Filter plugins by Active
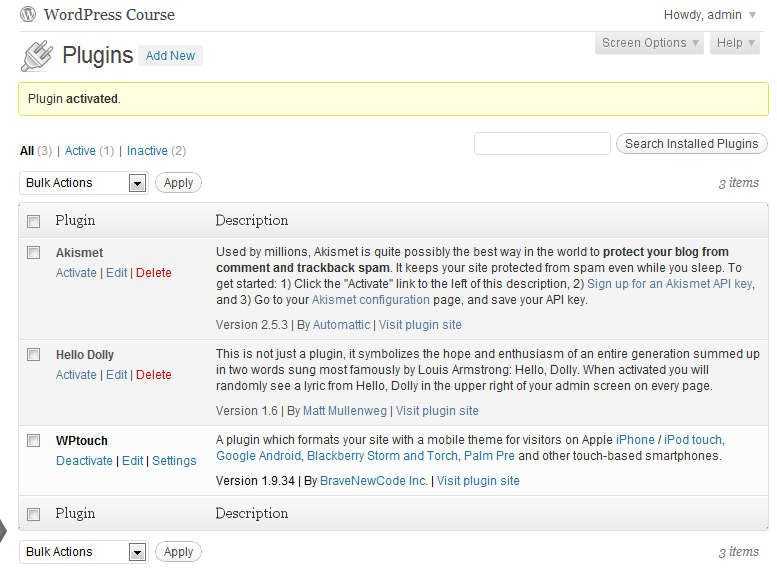This screenshot has width=777, height=574. [80, 151]
